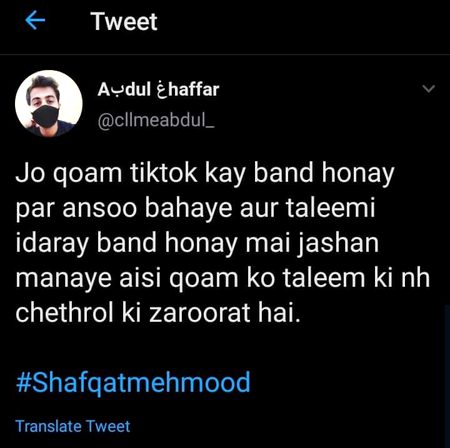This screenshot has width=450, height=448.
Task: Click the Tweet header title
Action: pos(124,22)
